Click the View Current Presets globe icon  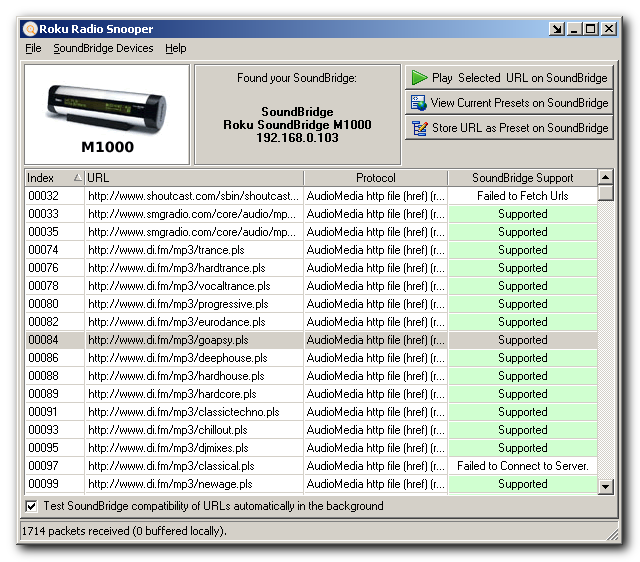point(418,103)
